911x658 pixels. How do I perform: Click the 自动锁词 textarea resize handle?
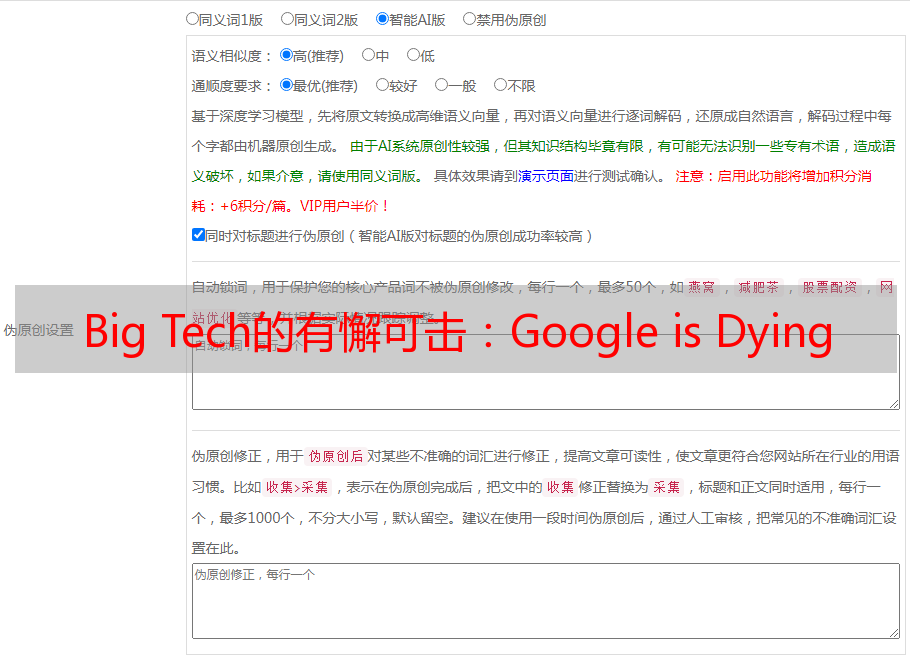tap(893, 403)
